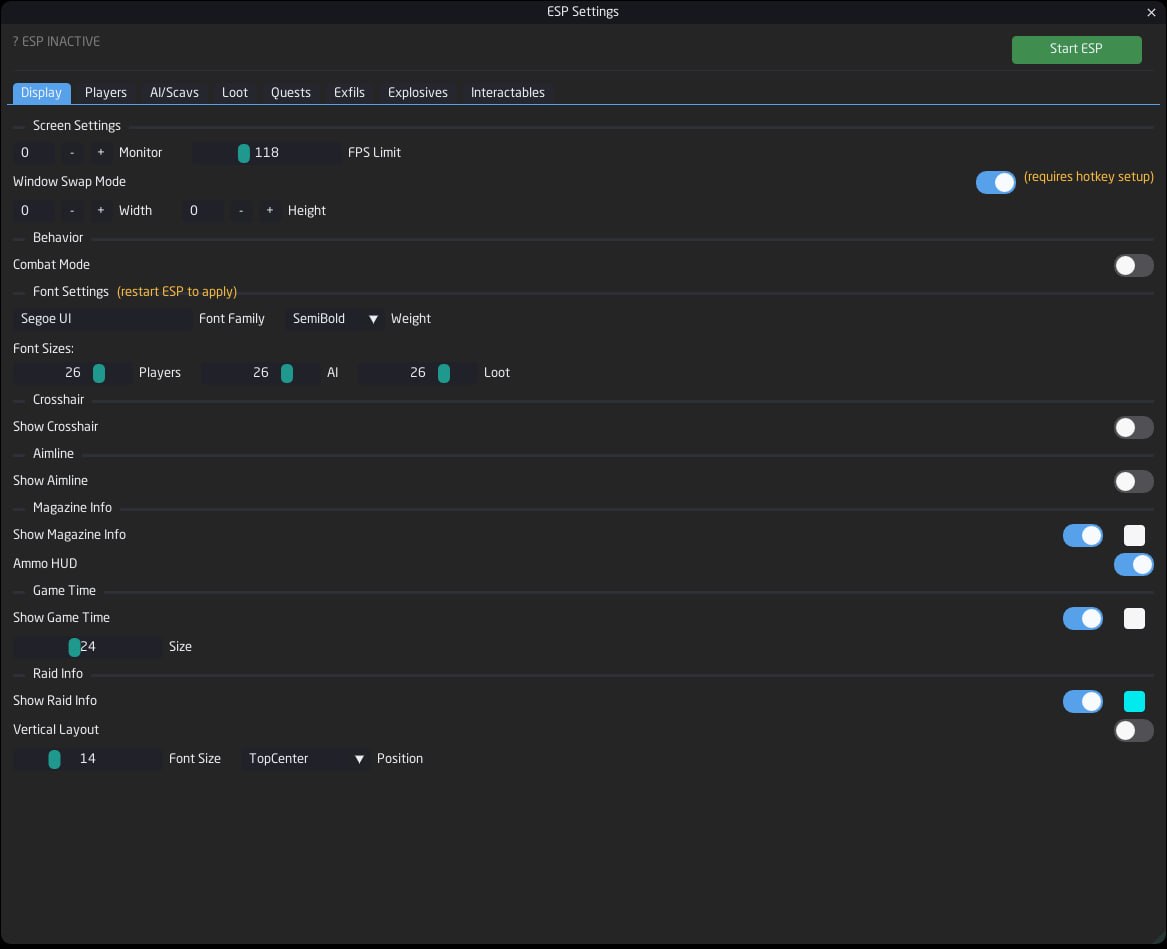The image size is (1167, 949).
Task: Pick the cyan Raid Info color swatch
Action: click(x=1134, y=701)
